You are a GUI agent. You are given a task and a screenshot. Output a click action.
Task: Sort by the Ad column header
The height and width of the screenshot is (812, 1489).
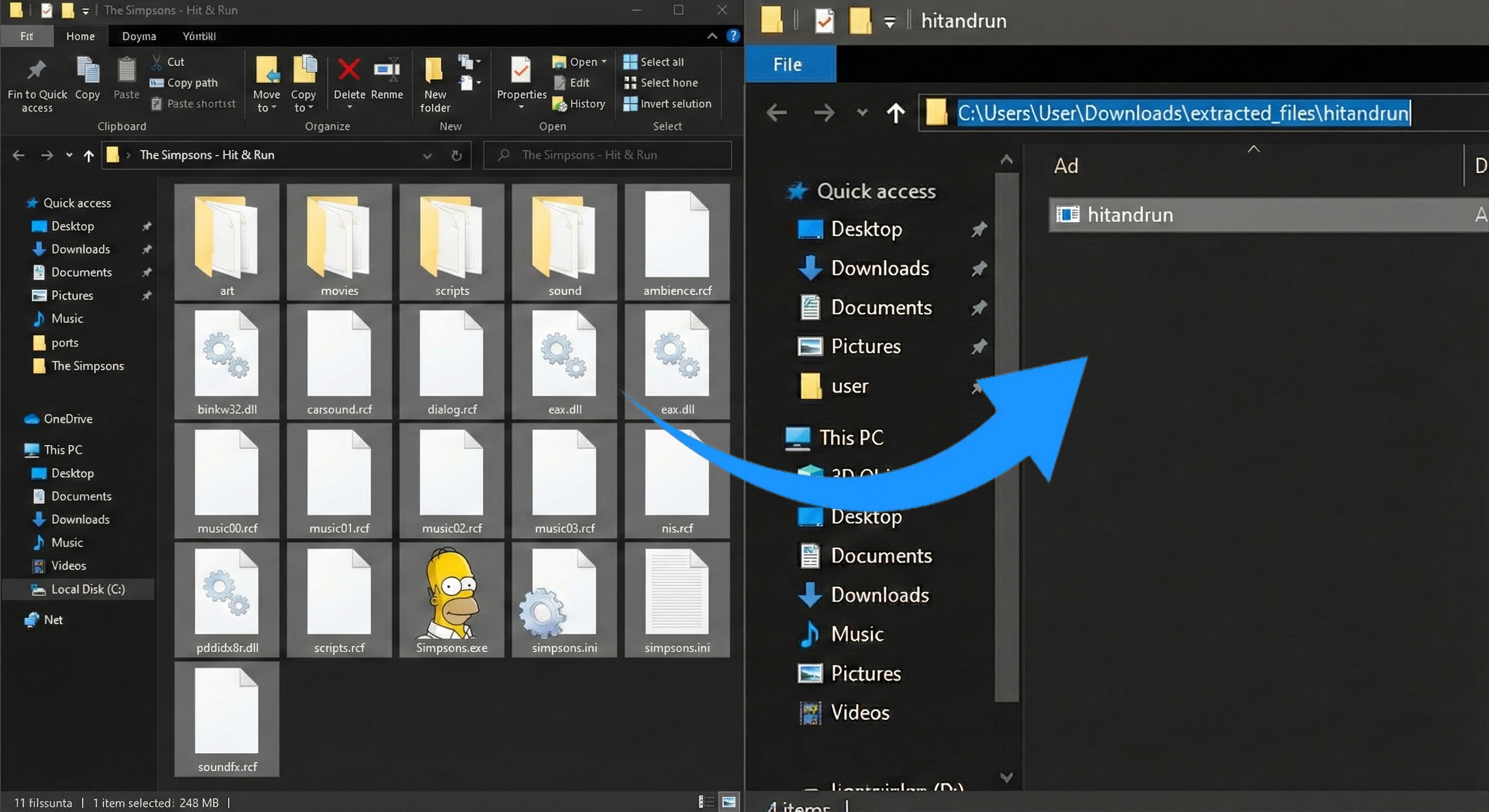click(x=1067, y=166)
